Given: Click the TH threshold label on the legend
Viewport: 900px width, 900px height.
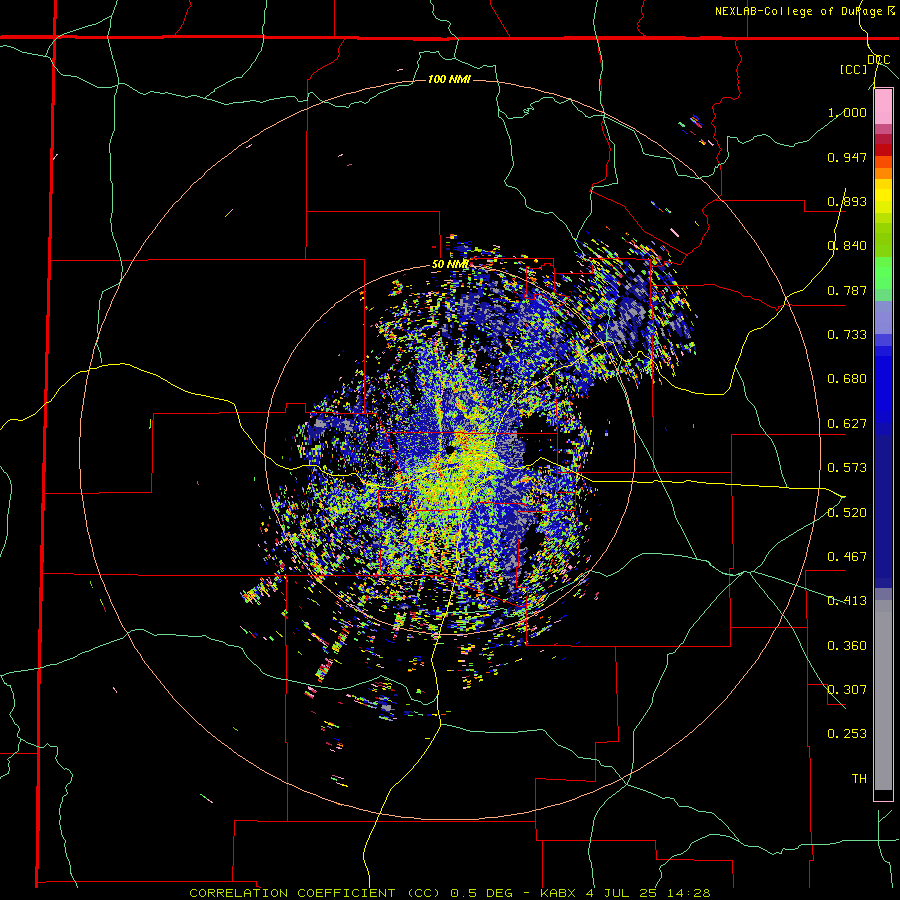Looking at the screenshot, I should [x=859, y=779].
